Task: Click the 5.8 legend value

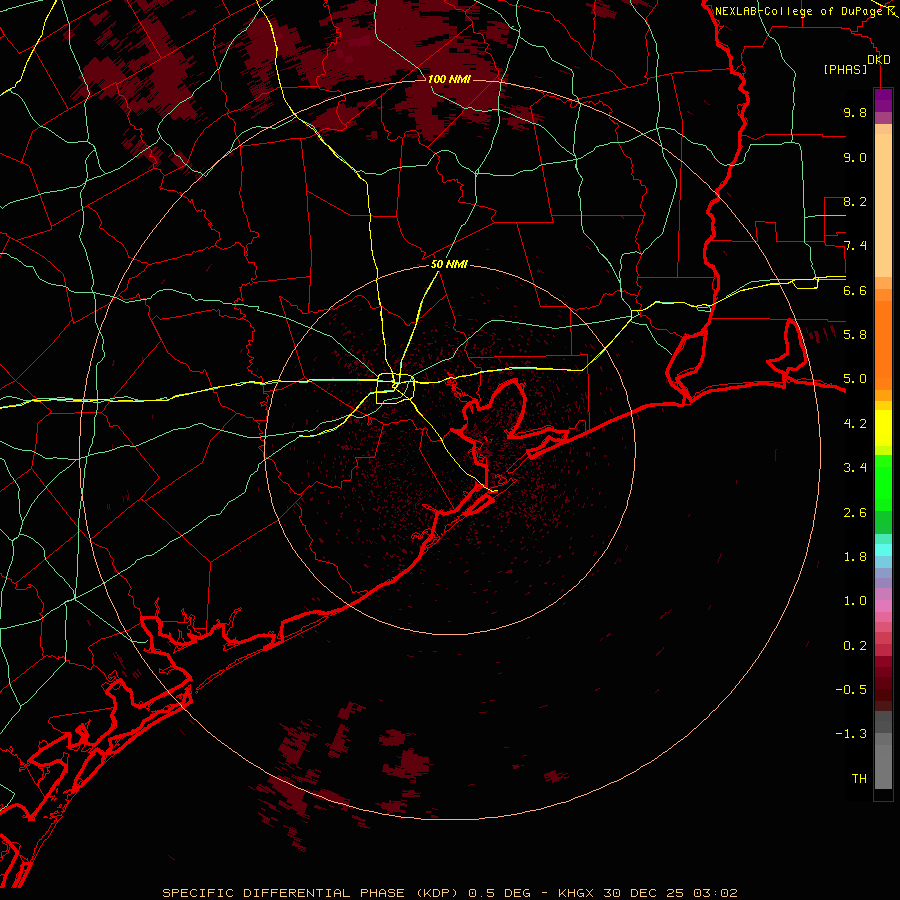Action: pos(855,334)
